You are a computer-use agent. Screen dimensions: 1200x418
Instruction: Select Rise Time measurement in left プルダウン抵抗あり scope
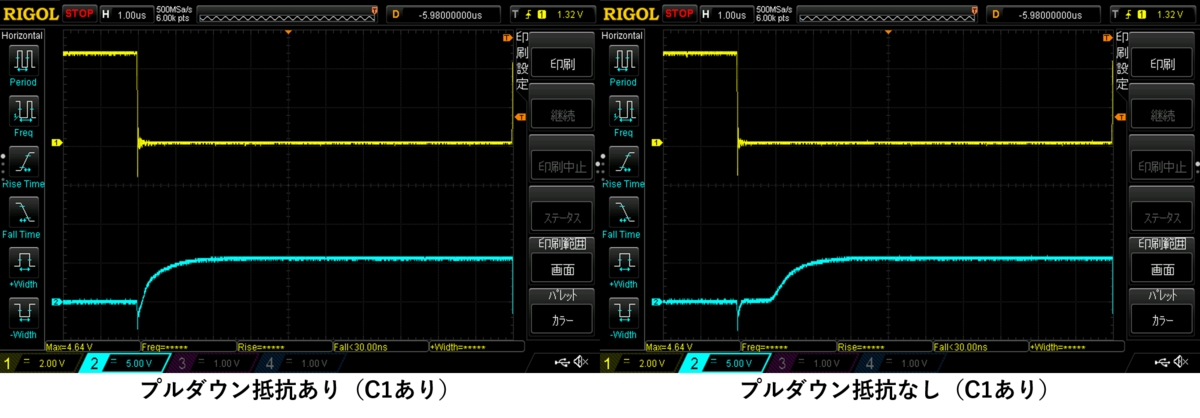point(22,167)
